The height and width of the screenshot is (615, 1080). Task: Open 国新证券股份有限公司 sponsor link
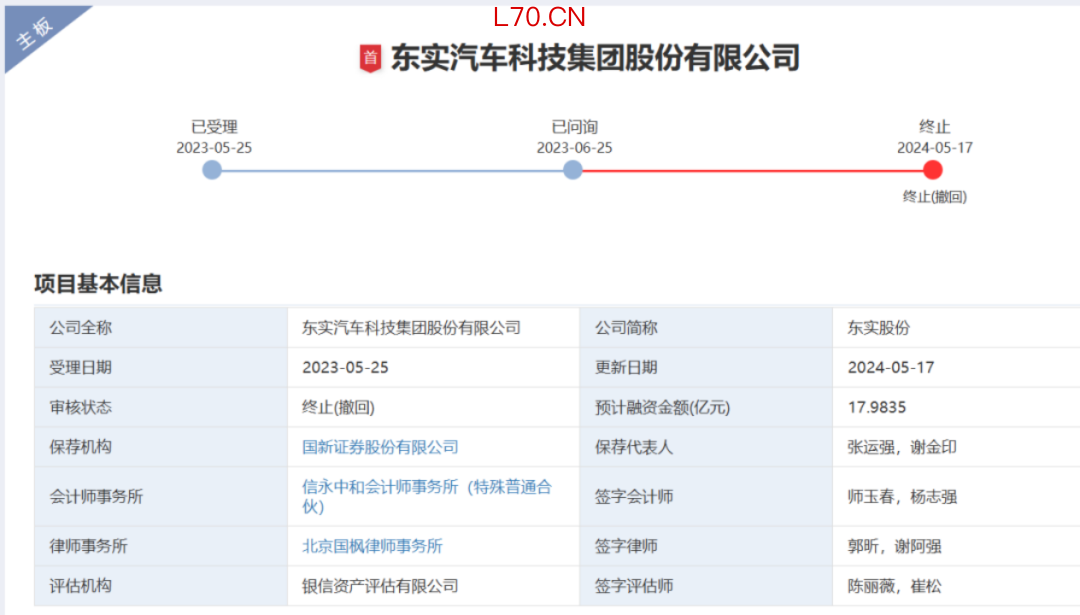pos(380,447)
